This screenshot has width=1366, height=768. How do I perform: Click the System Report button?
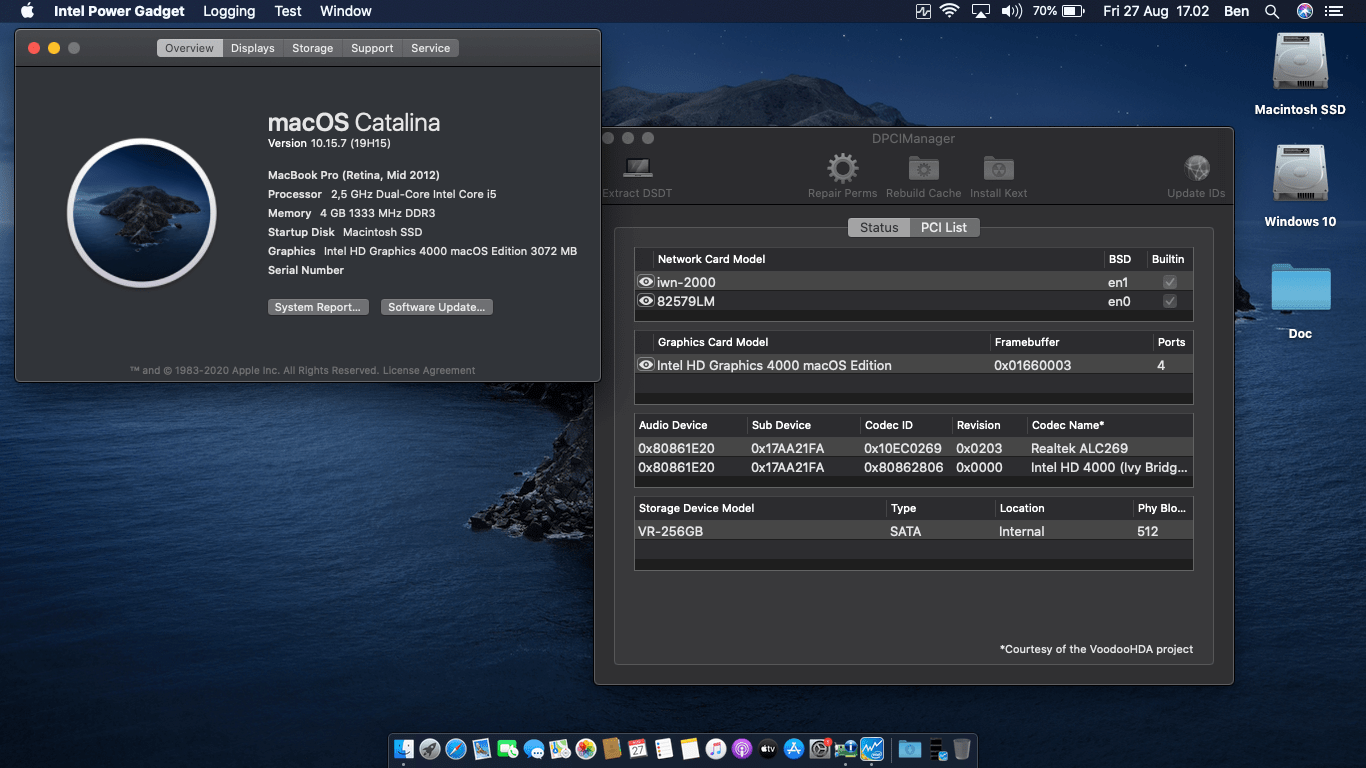318,307
